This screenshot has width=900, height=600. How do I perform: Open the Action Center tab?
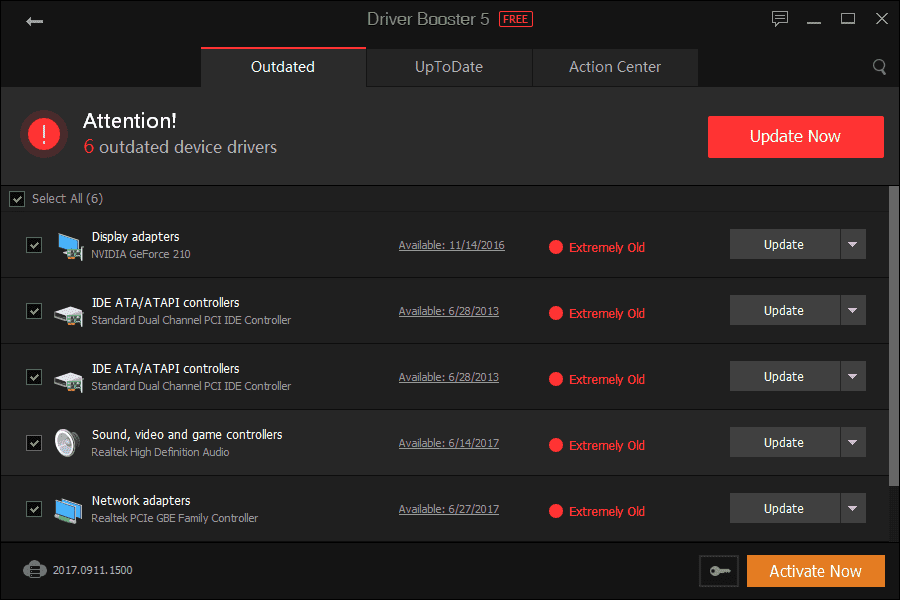pyautogui.click(x=614, y=67)
